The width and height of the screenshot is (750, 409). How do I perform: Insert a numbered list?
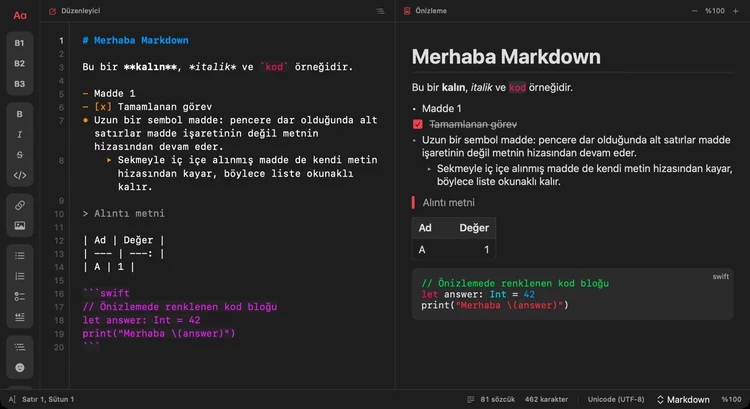click(20, 276)
